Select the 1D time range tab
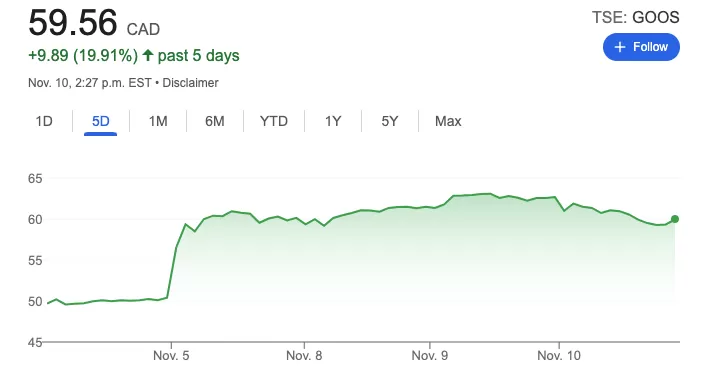 coord(44,121)
